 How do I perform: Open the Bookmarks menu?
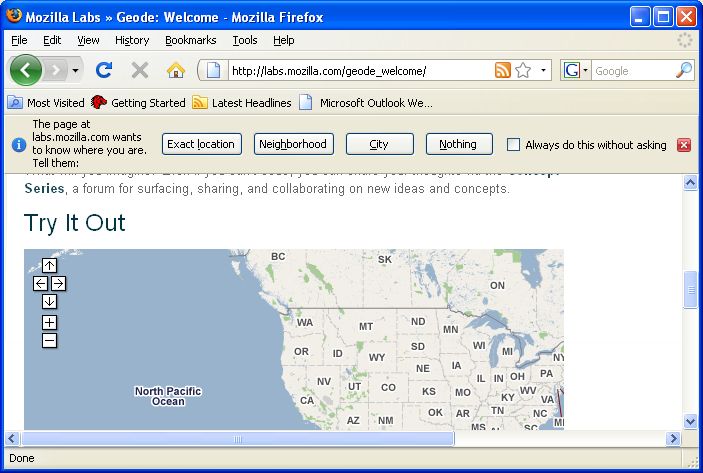point(191,40)
